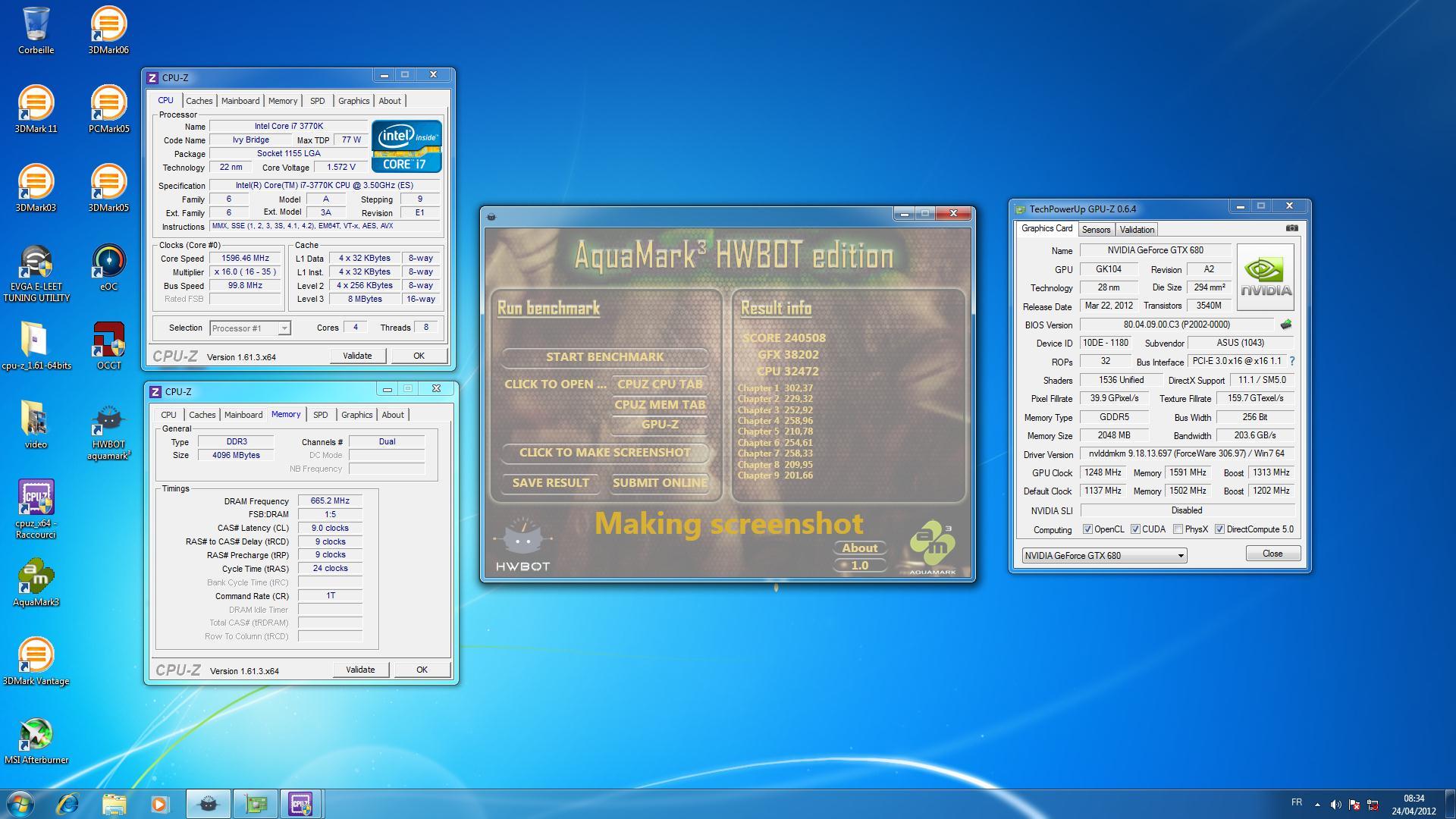Click the GPU-Z Name field value
Image resolution: width=1456 pixels, height=819 pixels.
tap(1155, 250)
